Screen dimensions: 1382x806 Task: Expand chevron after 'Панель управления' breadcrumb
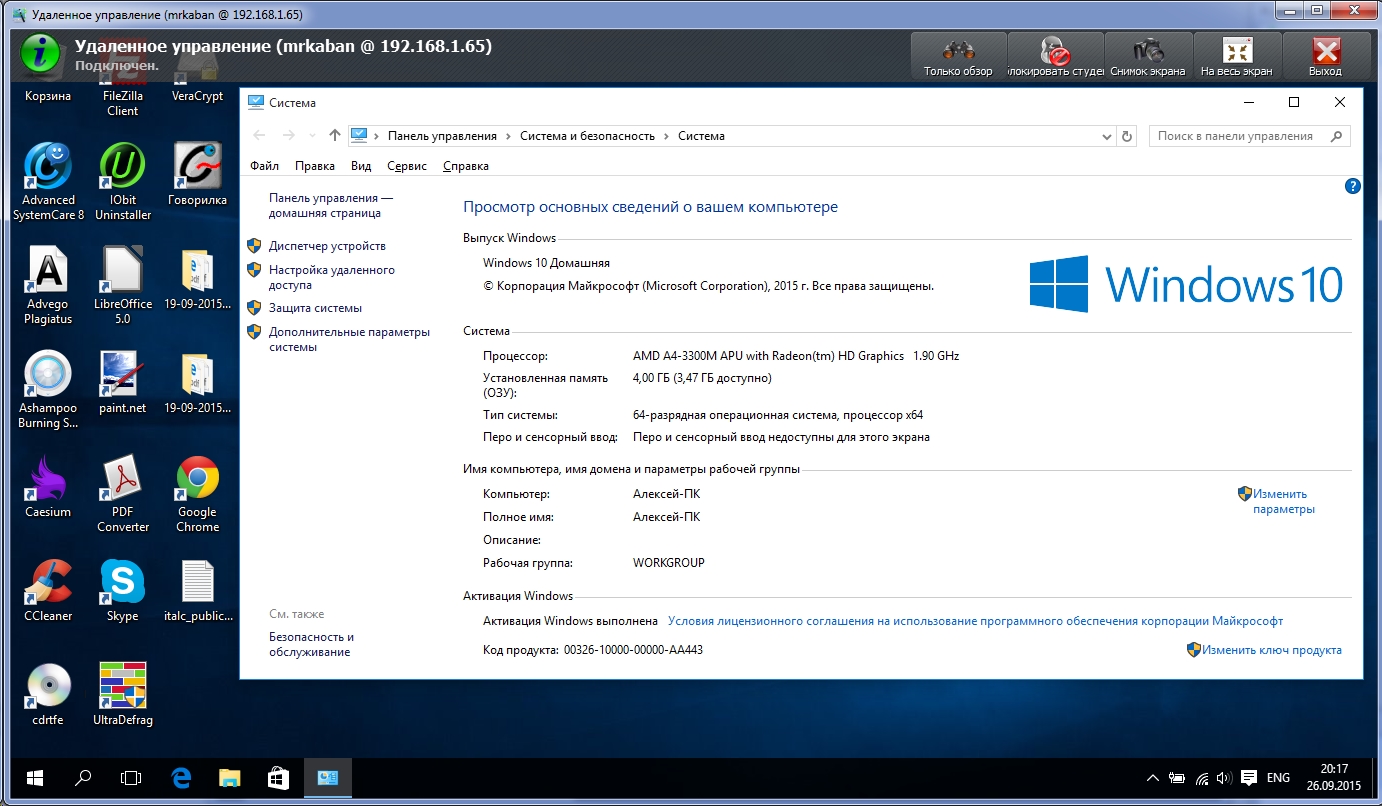pos(508,136)
